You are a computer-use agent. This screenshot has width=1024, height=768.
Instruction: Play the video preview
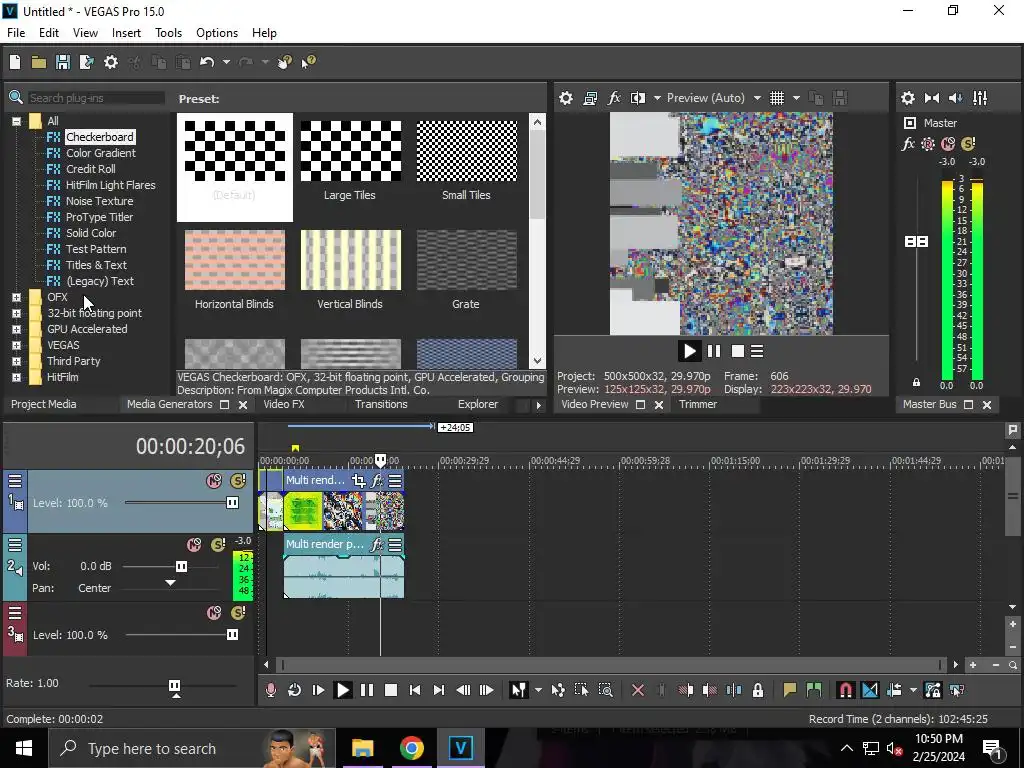pyautogui.click(x=689, y=351)
